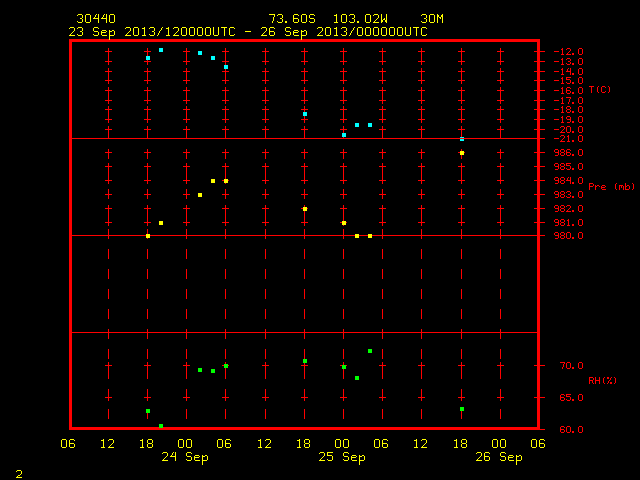Click the Pre (mb) axis label
The image size is (640, 480).
[x=611, y=187]
